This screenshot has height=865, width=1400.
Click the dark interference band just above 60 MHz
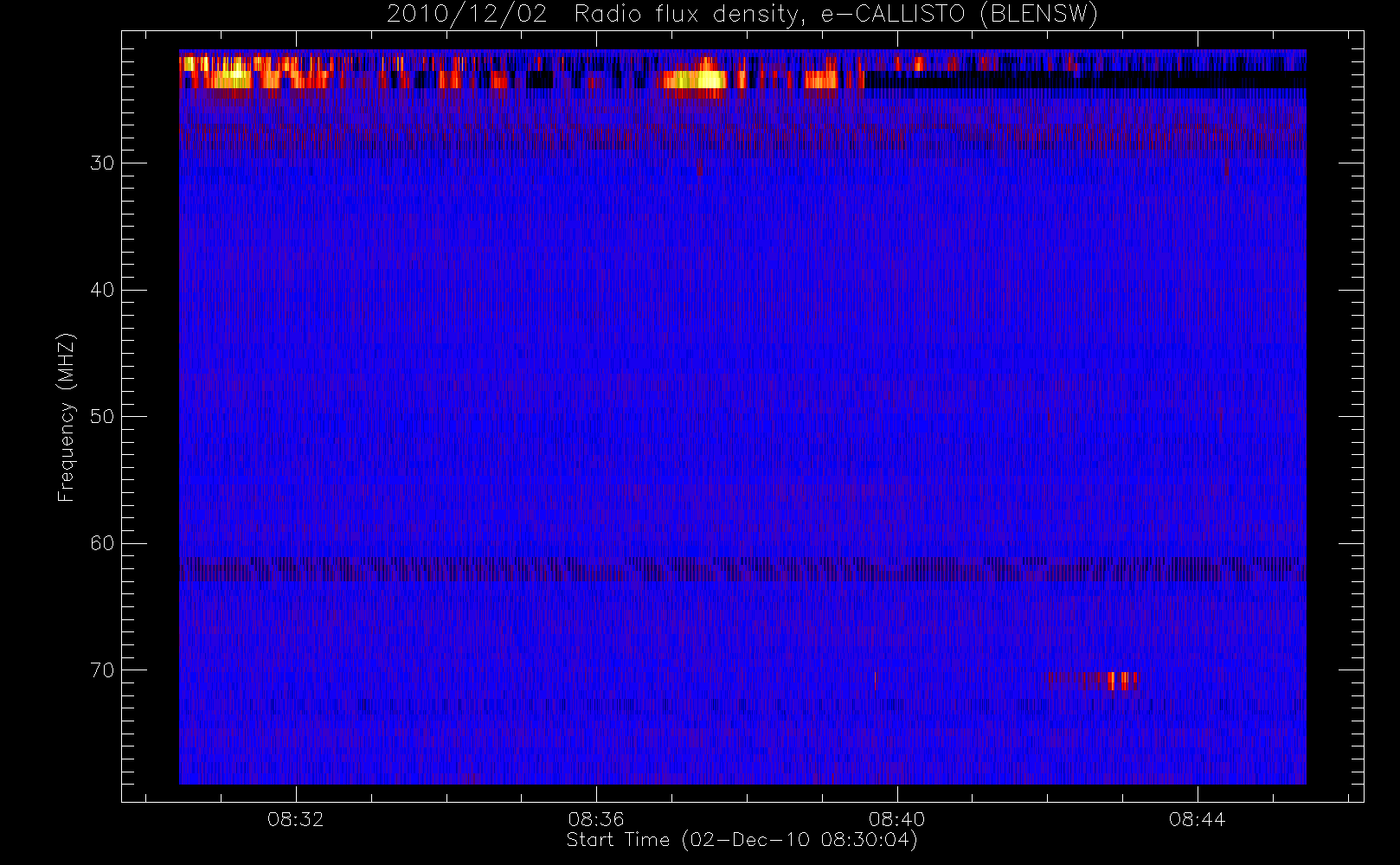[742, 569]
